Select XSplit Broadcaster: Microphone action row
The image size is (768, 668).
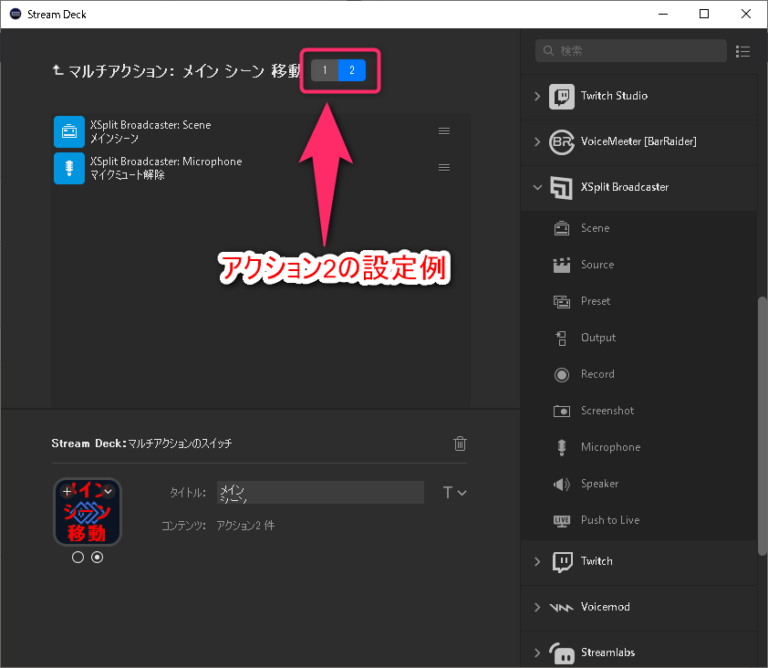pos(240,168)
